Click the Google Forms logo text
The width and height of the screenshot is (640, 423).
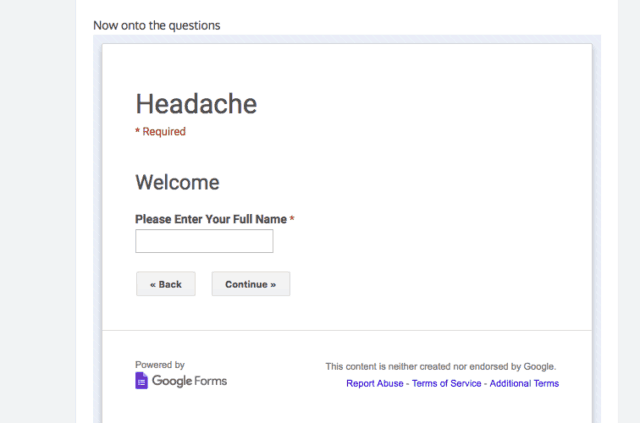coord(189,381)
